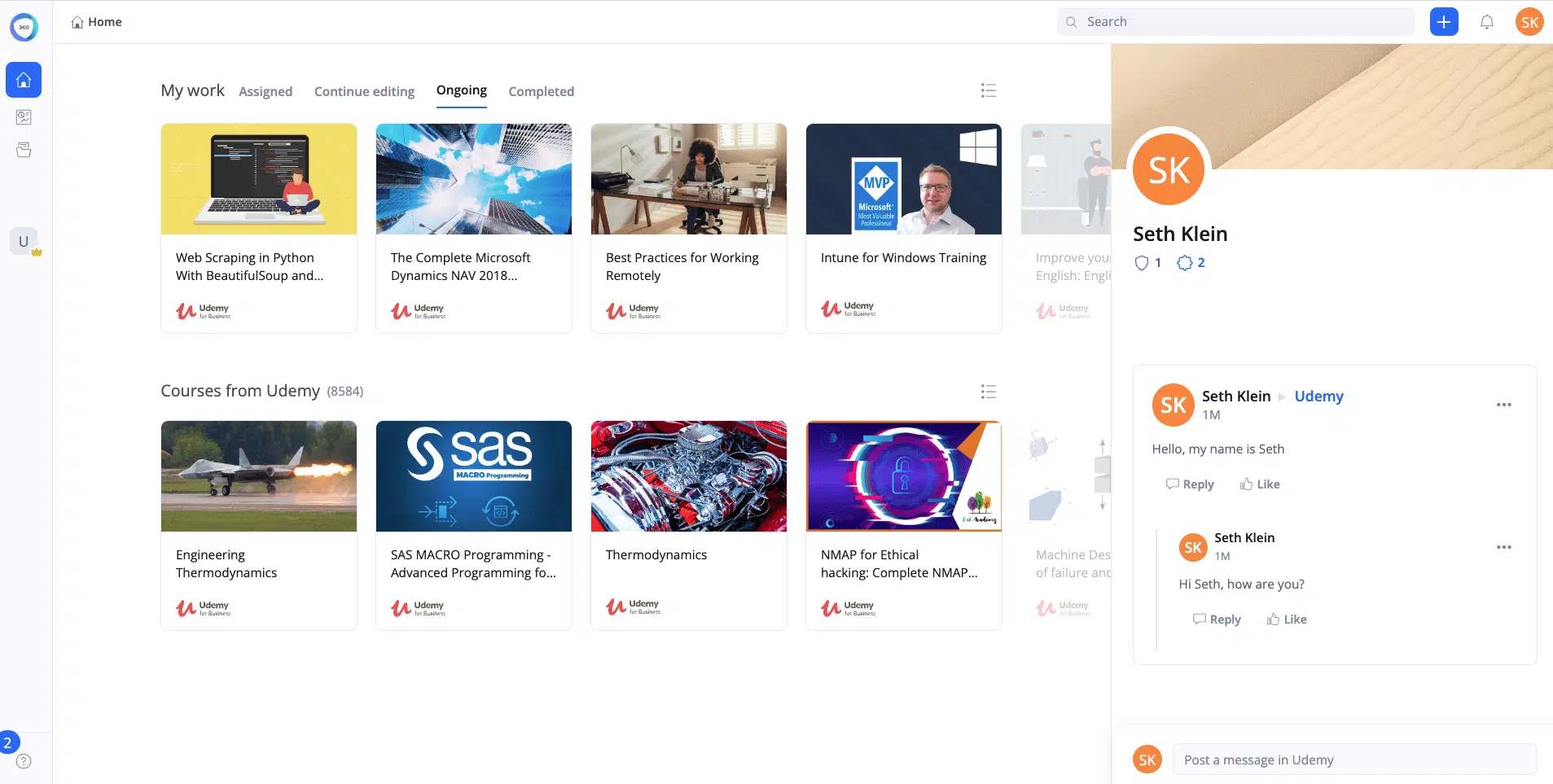Image resolution: width=1553 pixels, height=784 pixels.
Task: Open SAS MACRO Programming course card
Action: tap(474, 525)
